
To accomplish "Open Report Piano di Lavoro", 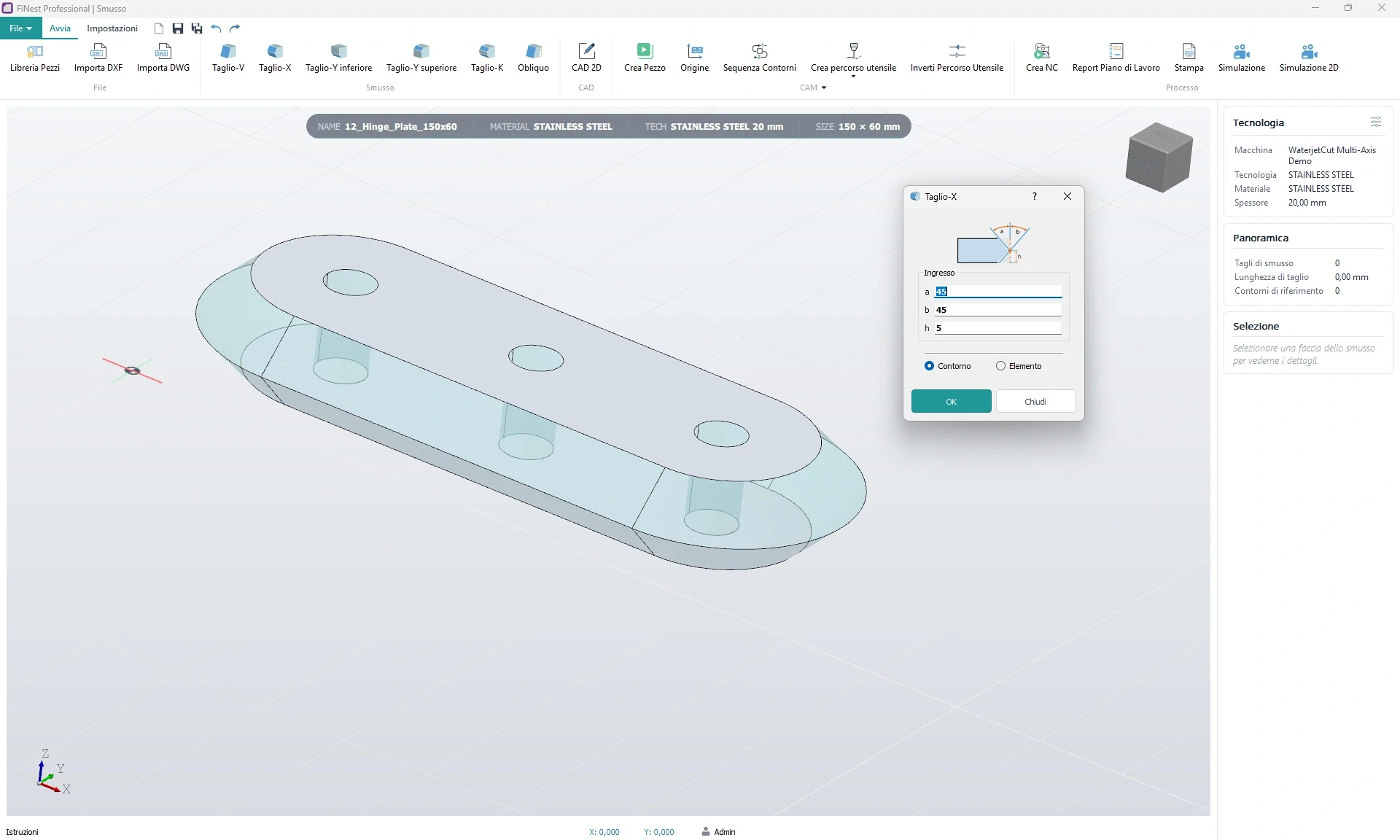I will pos(1116,58).
